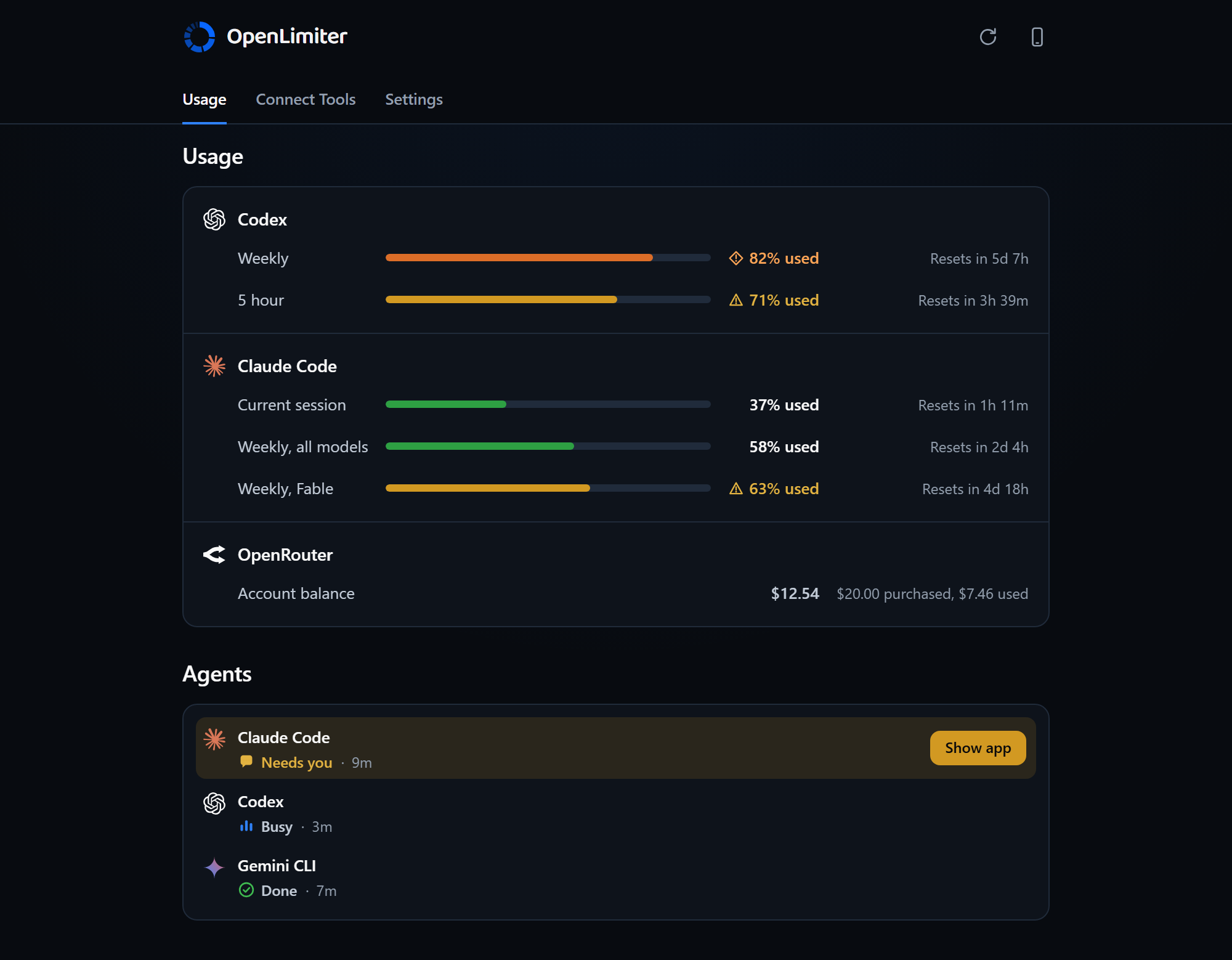Viewport: 1232px width, 960px height.
Task: Click the "58% used" label
Action: 784,447
